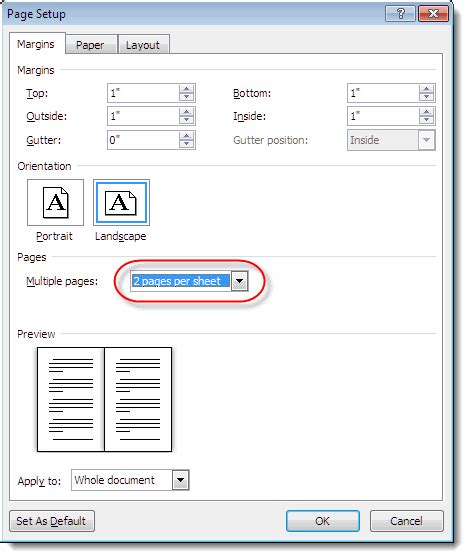Switch to the Layout tab
Viewport: 469px width, 558px height.
coord(143,45)
